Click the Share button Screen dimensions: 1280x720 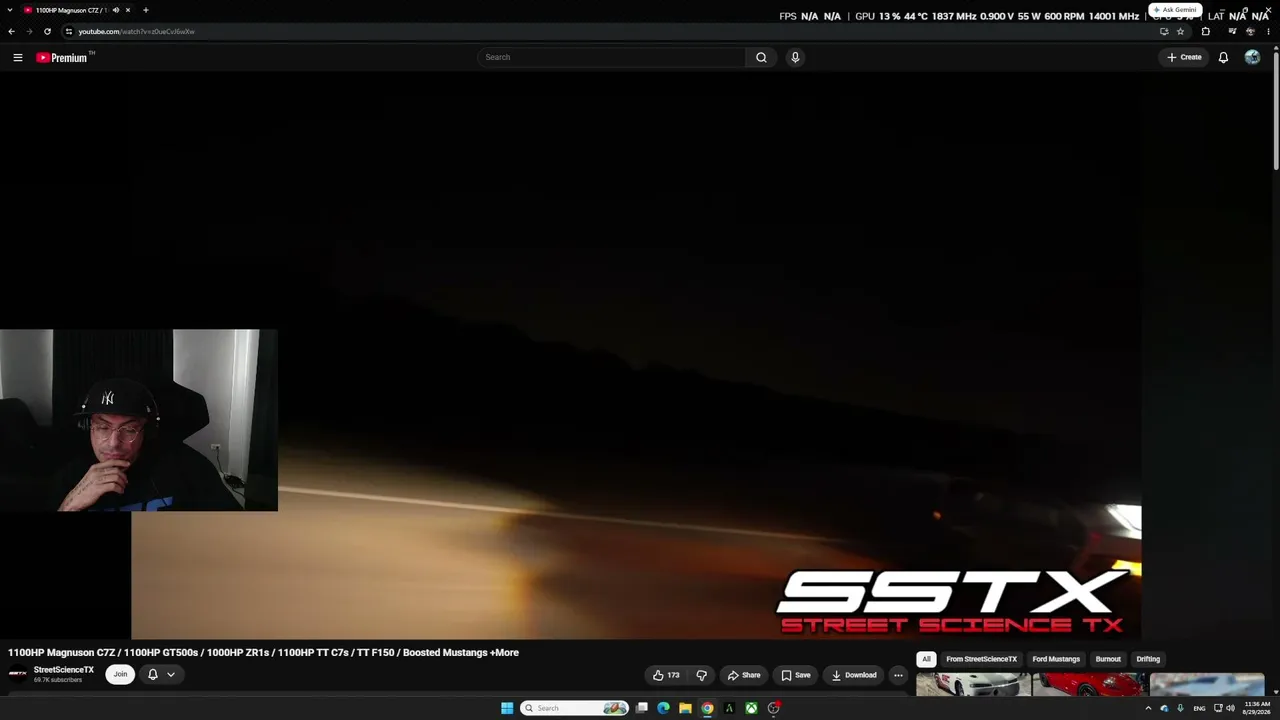[x=744, y=675]
